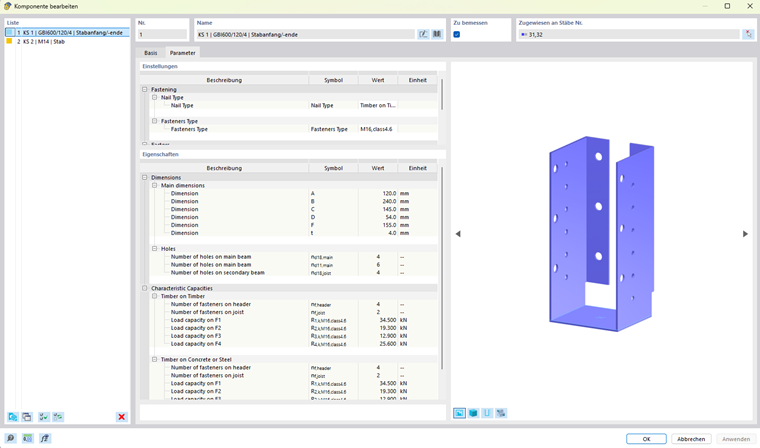Click the Zugewiesen an Stäbe Nr. field

[x=629, y=34]
